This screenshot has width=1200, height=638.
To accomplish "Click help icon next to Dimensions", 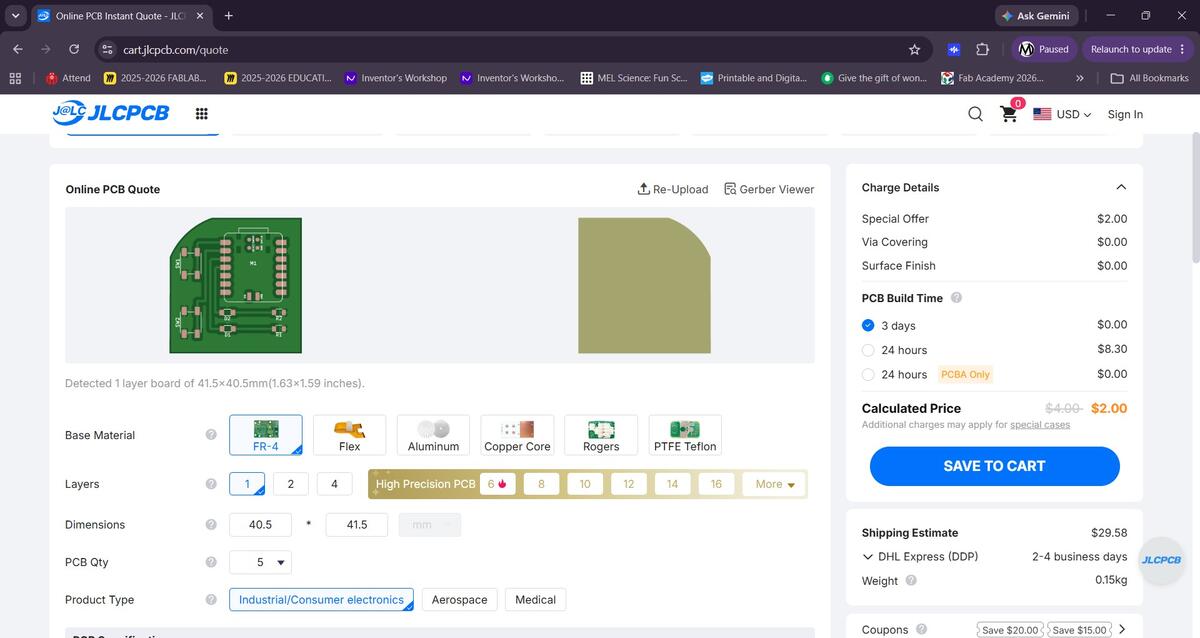I will [211, 525].
